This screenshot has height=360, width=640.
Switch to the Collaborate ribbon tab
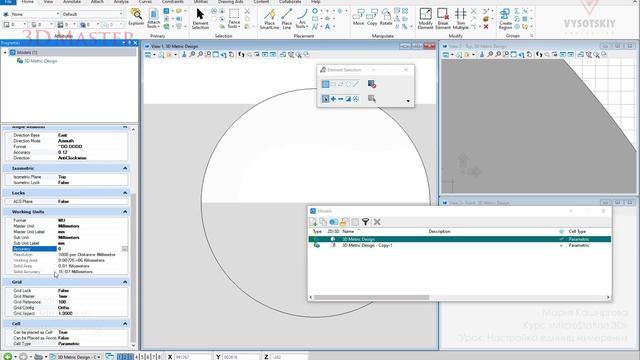click(290, 2)
